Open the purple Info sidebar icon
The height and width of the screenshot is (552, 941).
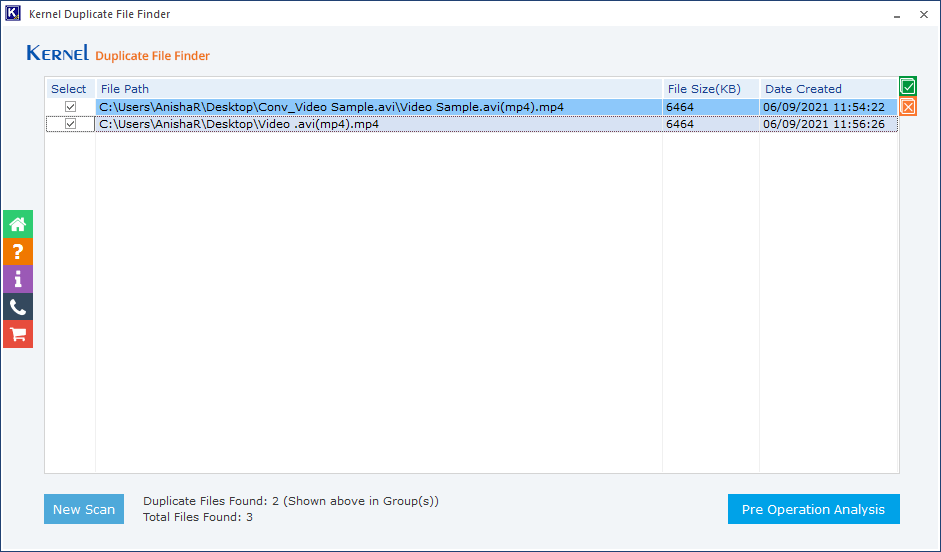coord(18,280)
